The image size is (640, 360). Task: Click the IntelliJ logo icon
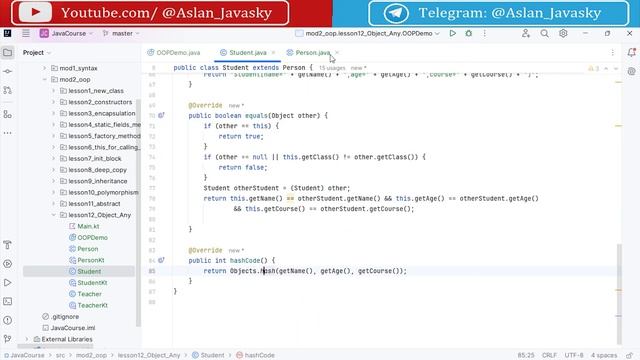pyautogui.click(x=7, y=33)
